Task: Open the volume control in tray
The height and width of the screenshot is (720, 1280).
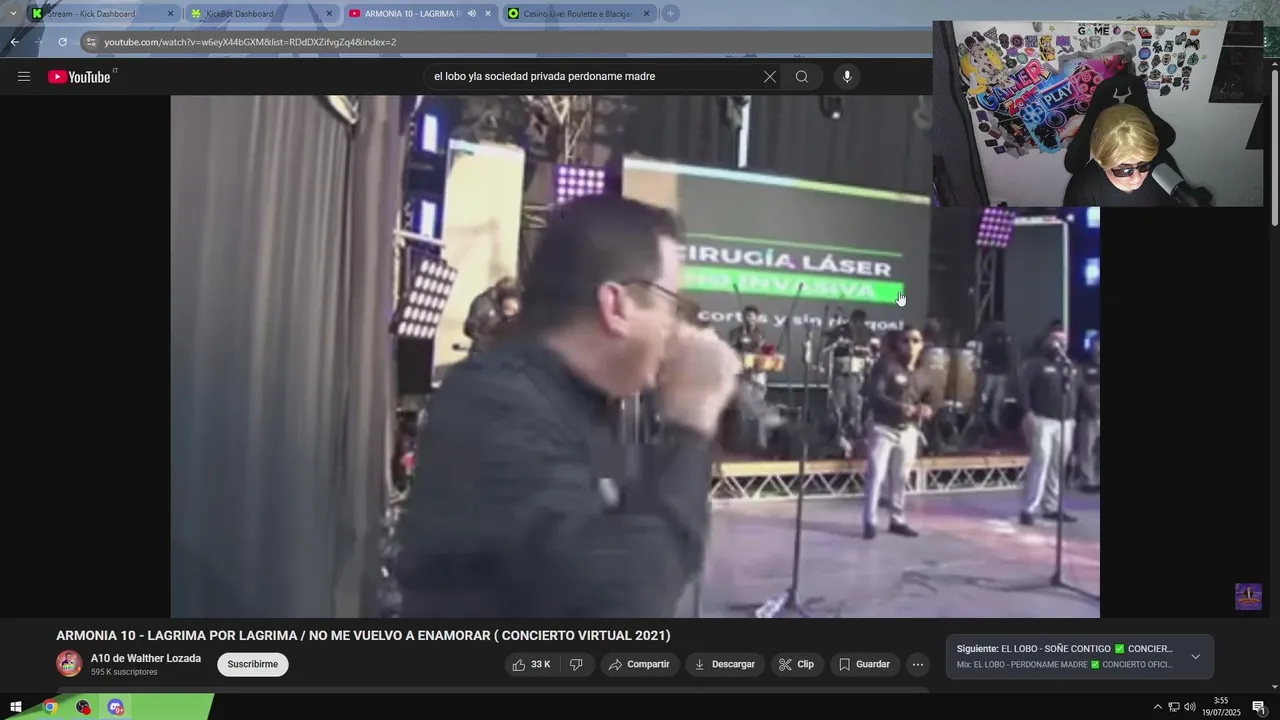Action: coord(1190,707)
